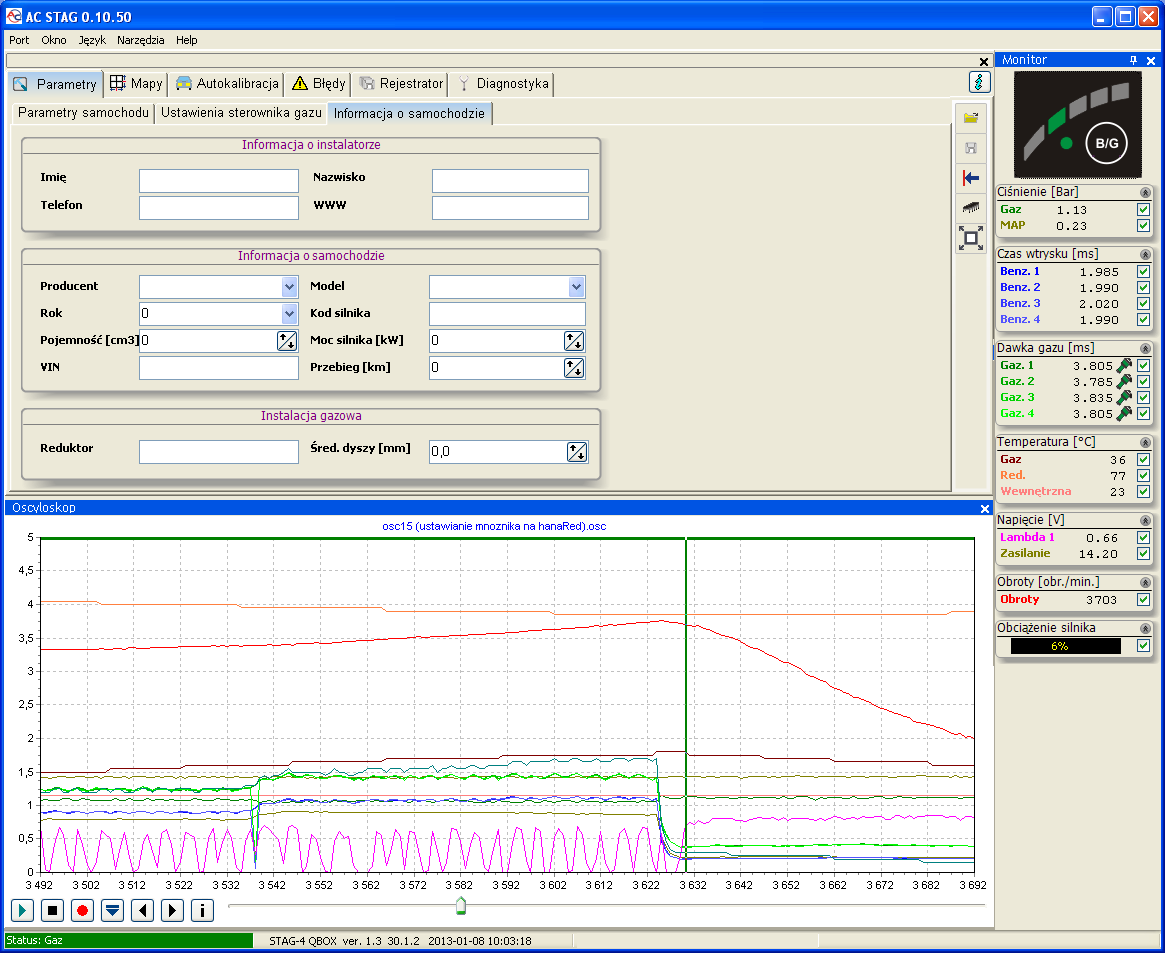Viewport: 1165px width, 953px height.
Task: Click the fullscreen expand icon
Action: click(970, 238)
